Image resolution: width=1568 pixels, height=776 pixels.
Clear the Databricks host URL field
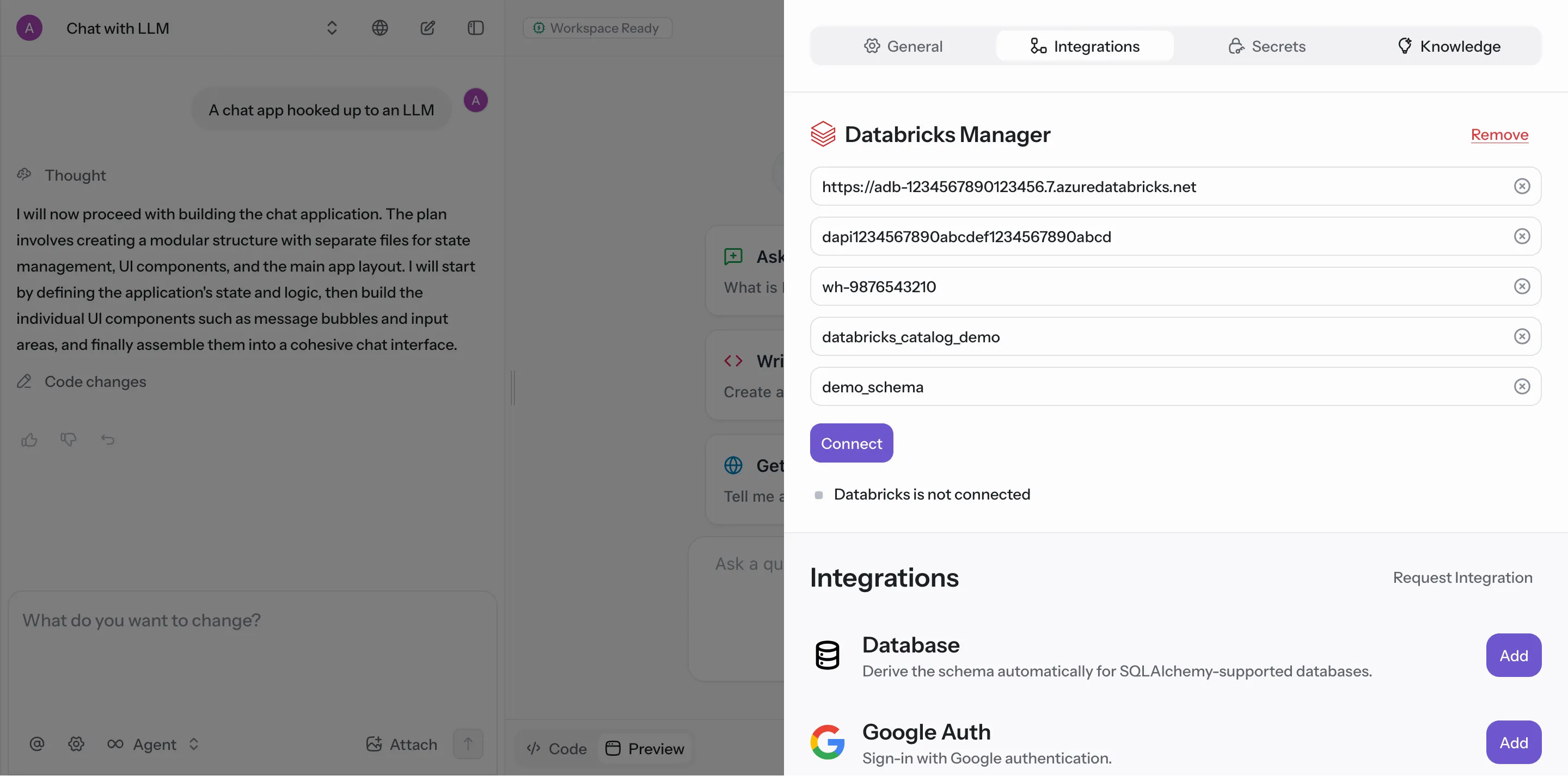click(x=1522, y=186)
